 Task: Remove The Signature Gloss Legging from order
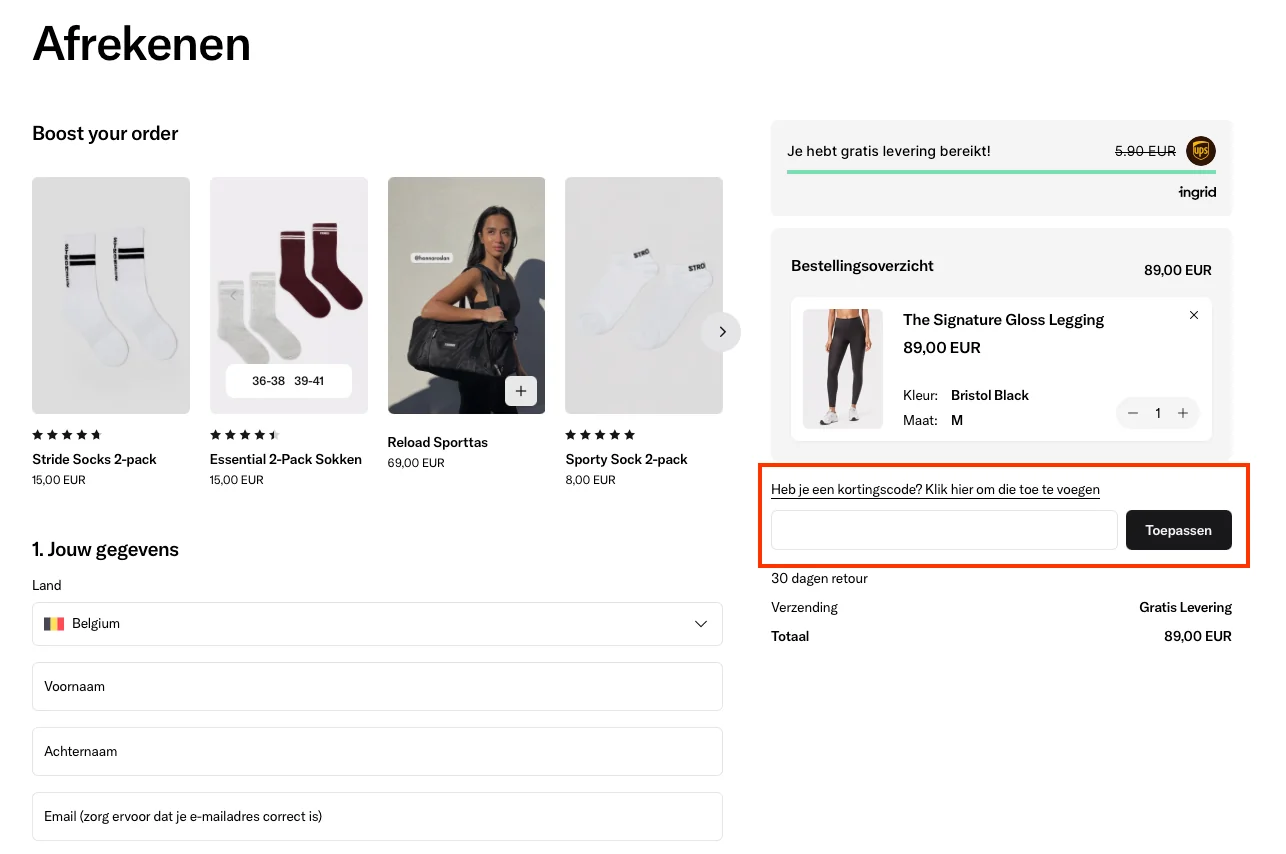point(1193,315)
